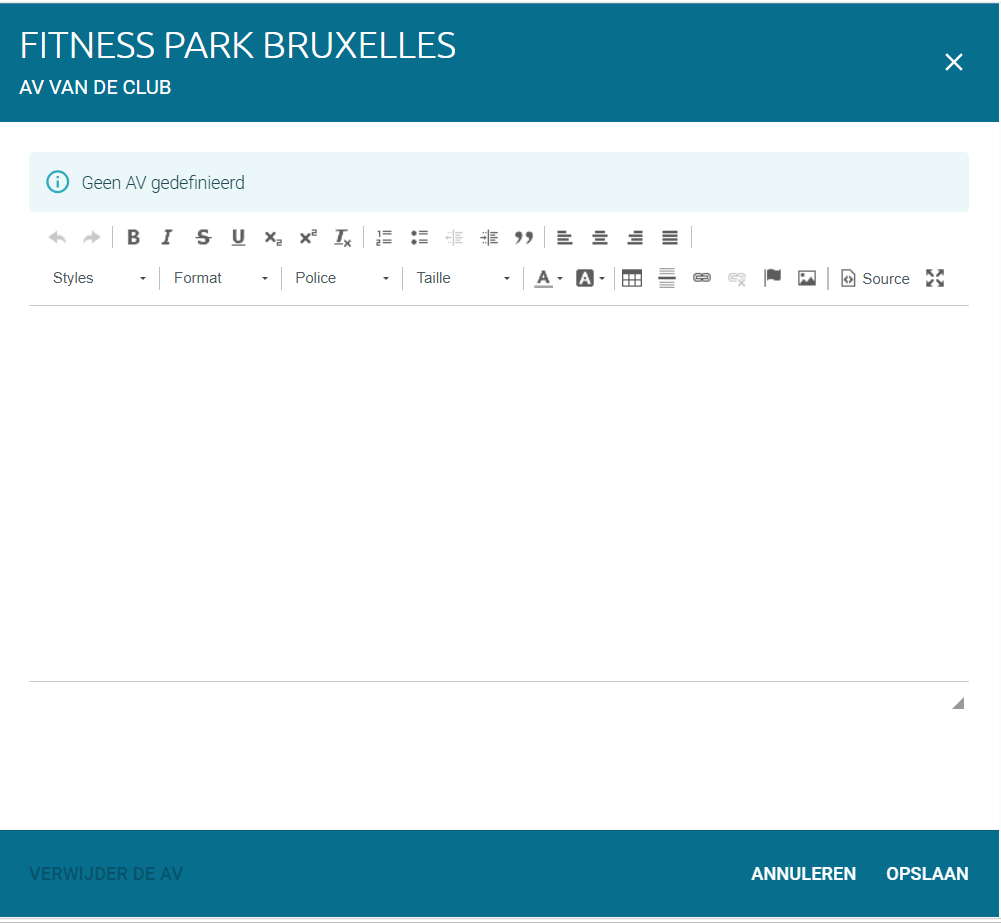
Task: Click the 'FITNESS PARK BRUXELLES' title
Action: point(237,45)
